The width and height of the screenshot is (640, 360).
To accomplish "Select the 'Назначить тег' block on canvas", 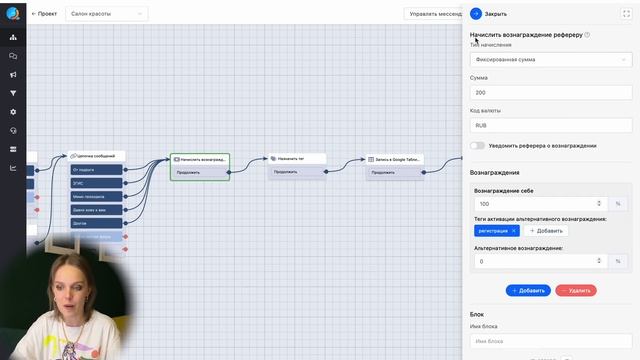I will point(297,159).
